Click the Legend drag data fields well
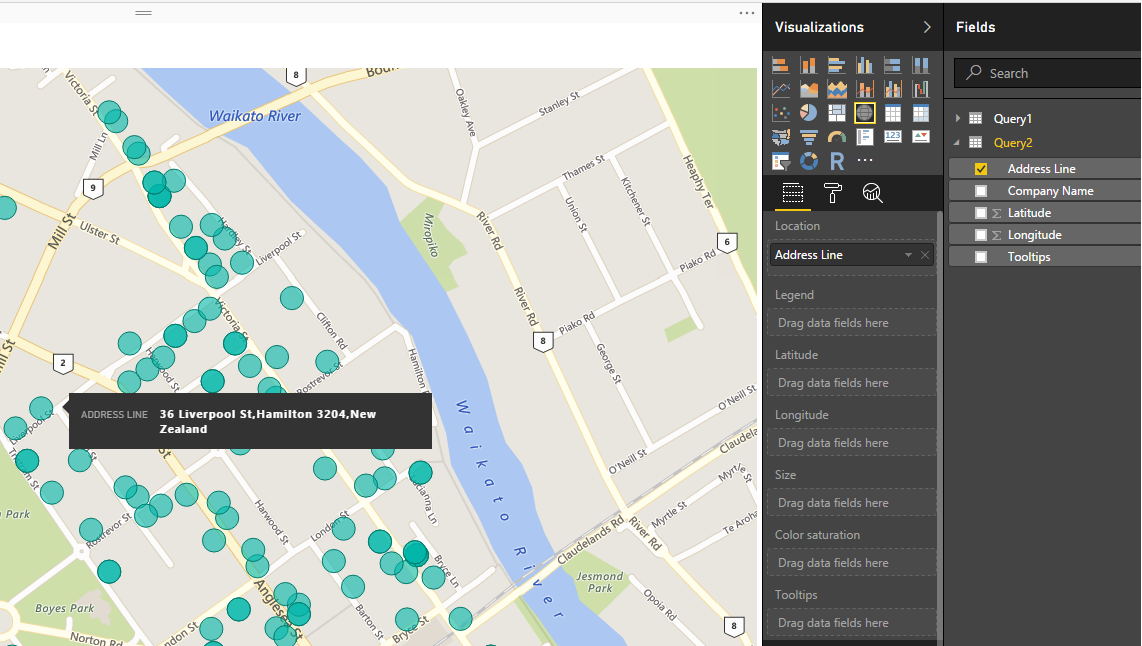This screenshot has height=646, width=1142. tap(851, 323)
